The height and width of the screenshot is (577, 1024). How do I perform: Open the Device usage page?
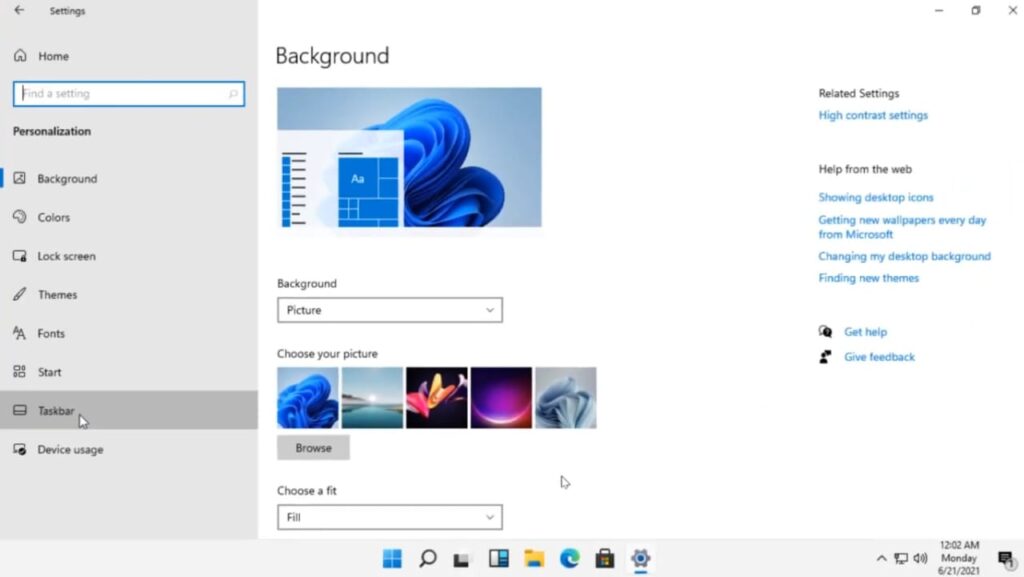click(129, 449)
